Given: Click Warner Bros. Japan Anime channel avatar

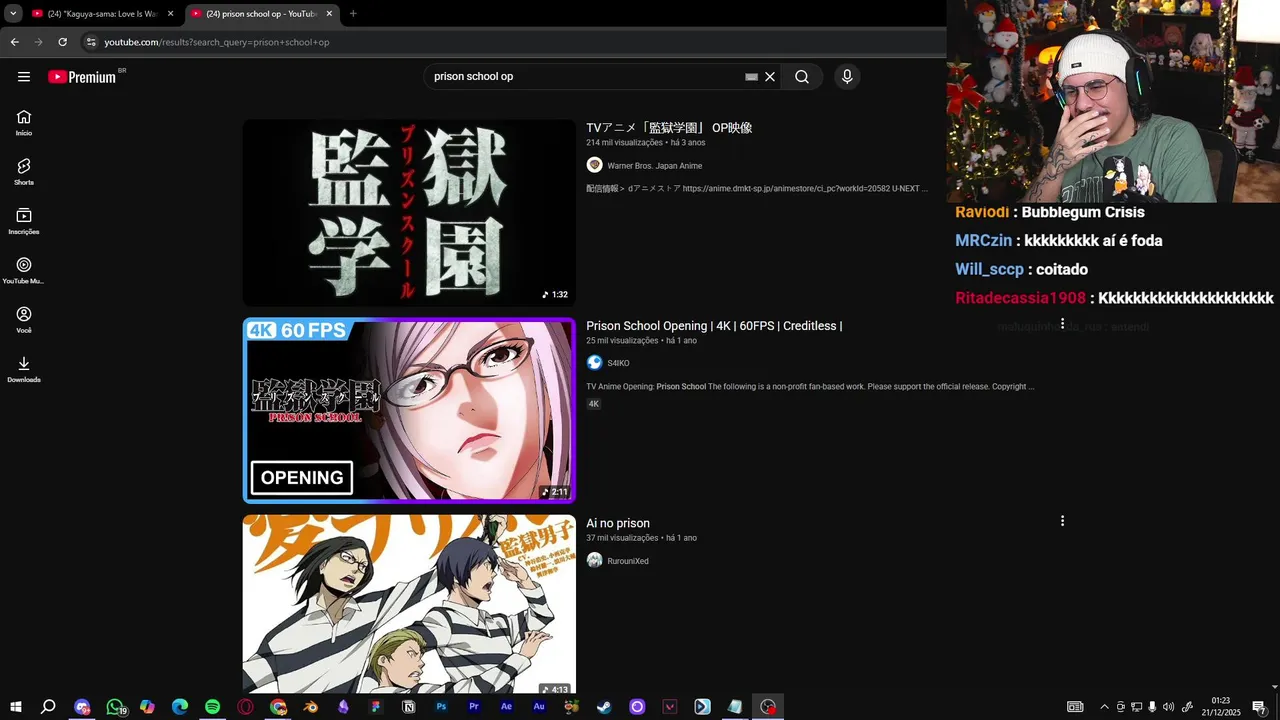Looking at the screenshot, I should coord(595,165).
